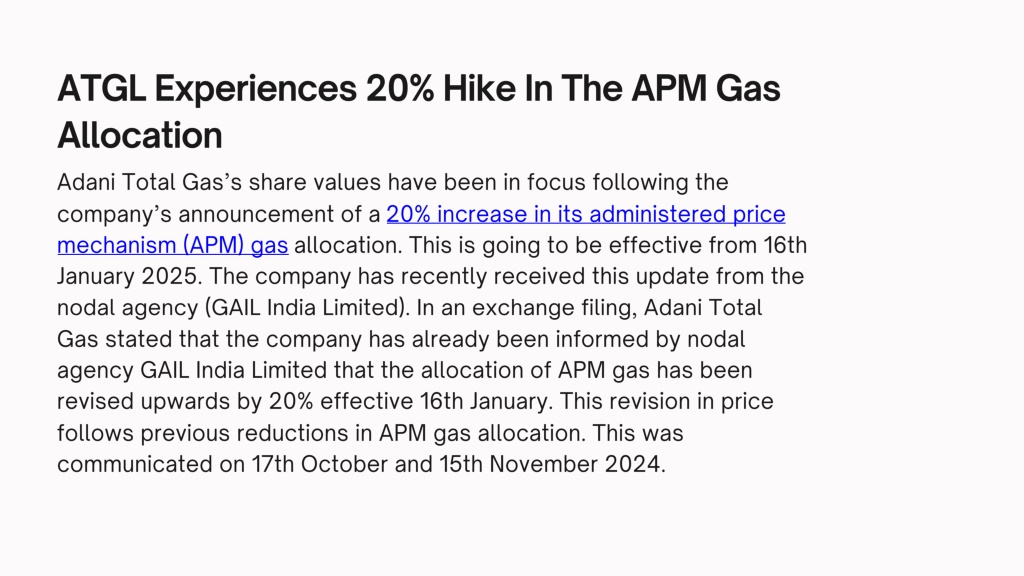The height and width of the screenshot is (576, 1024).
Task: Click the words 'nodal agency' before the parenthesis
Action: point(127,308)
